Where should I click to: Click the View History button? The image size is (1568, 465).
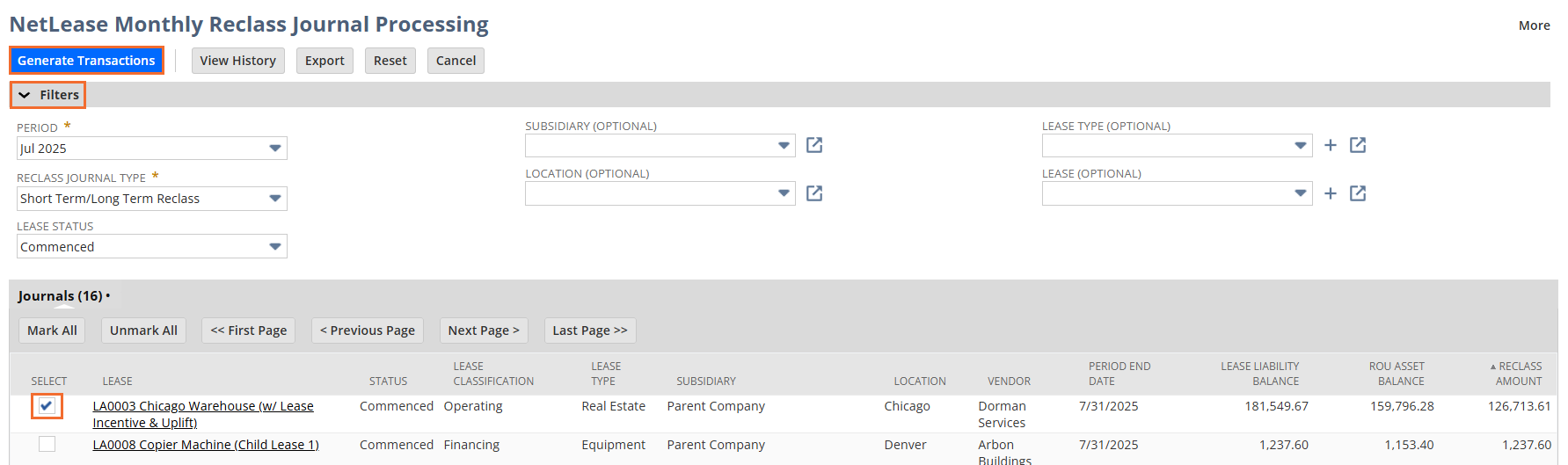click(x=237, y=61)
